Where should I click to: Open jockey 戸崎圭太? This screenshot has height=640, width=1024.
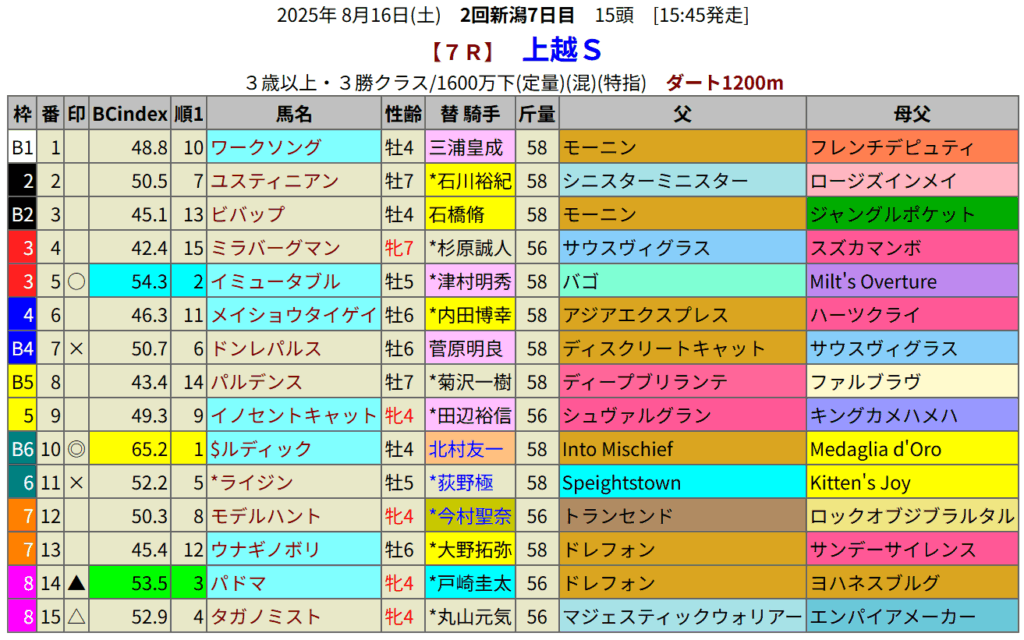click(x=471, y=583)
